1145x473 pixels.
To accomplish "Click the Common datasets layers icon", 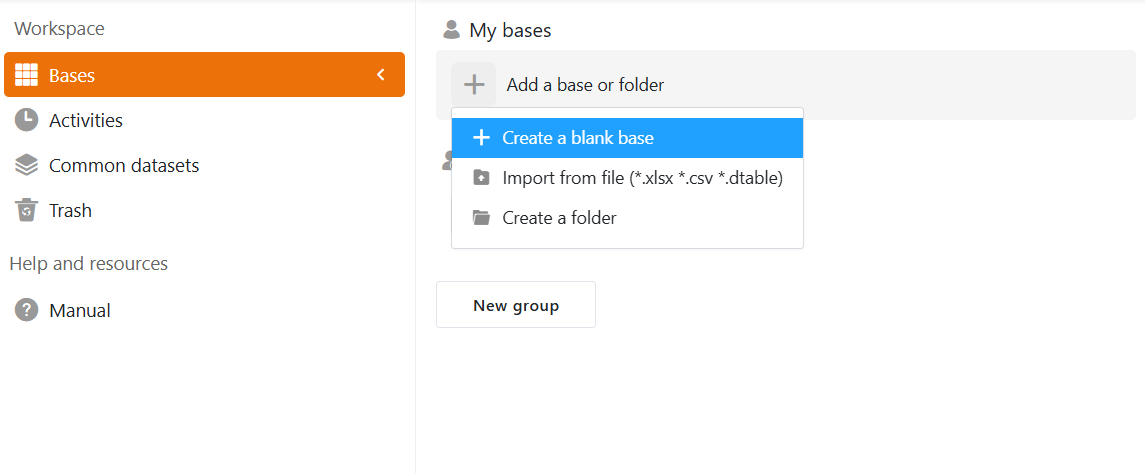I will pos(27,165).
